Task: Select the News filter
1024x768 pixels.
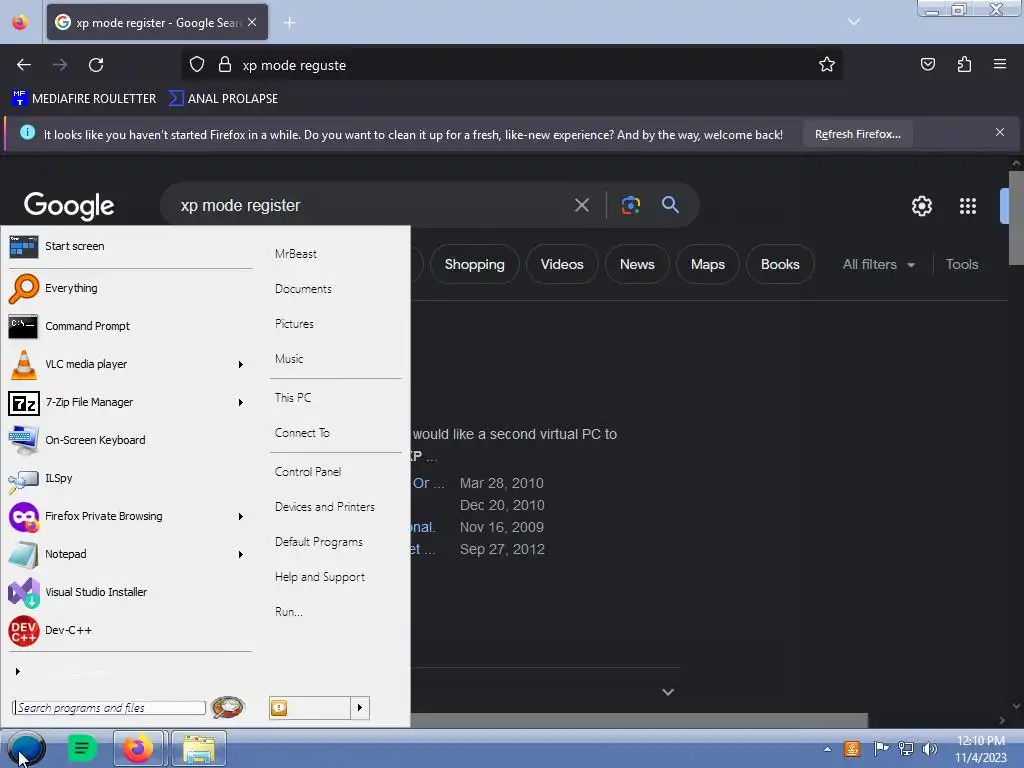Action: tap(637, 264)
